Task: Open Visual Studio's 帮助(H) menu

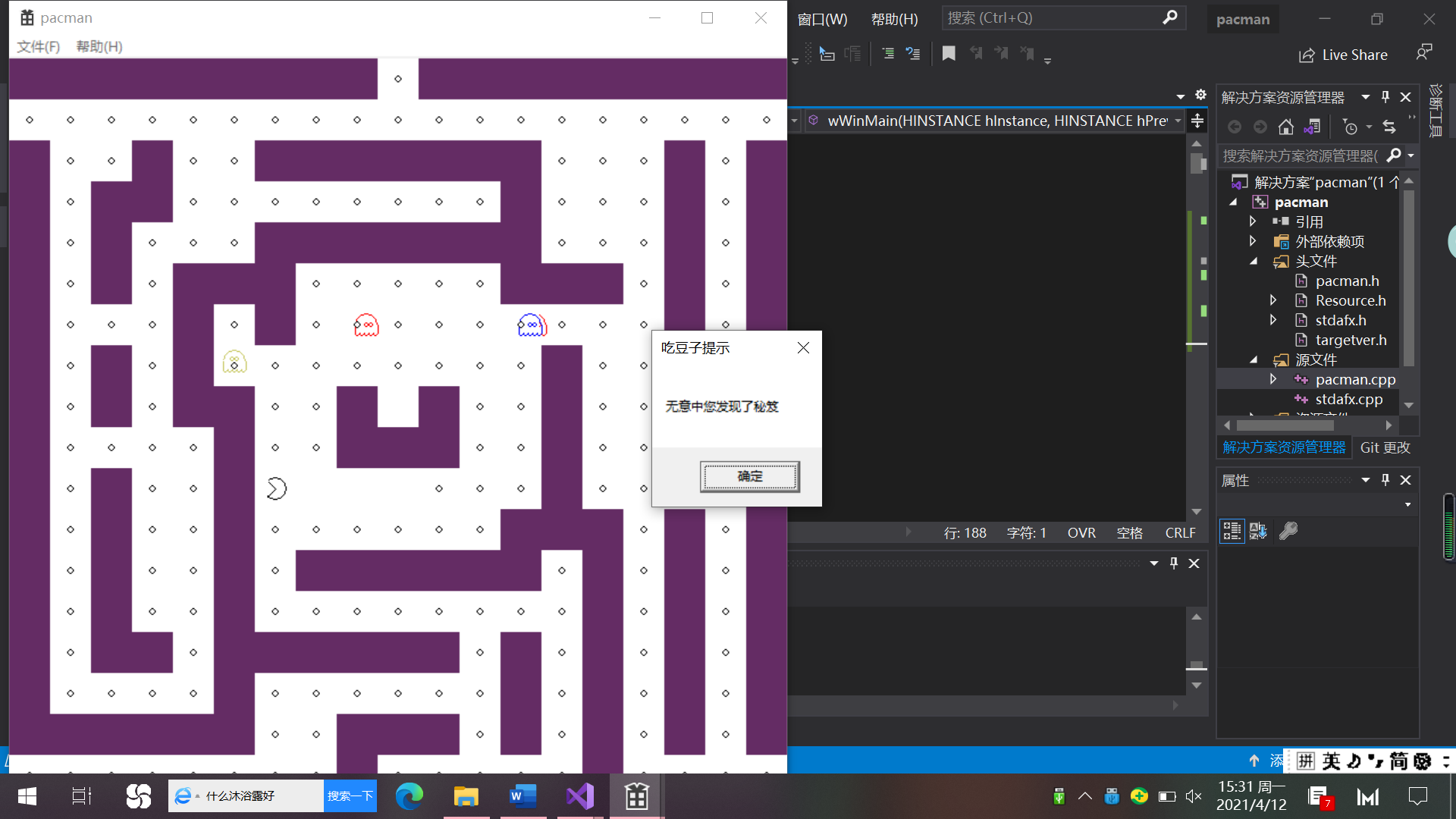Action: (x=894, y=19)
